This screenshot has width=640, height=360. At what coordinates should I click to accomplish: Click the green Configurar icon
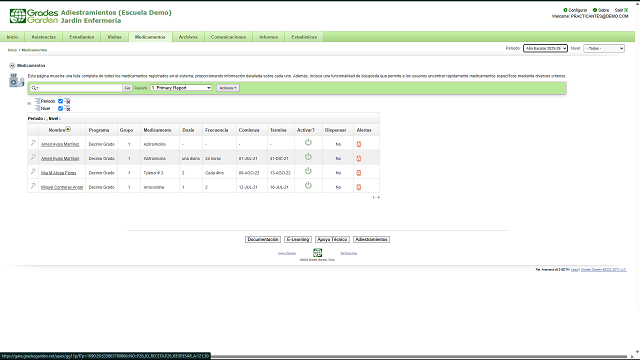pos(565,10)
